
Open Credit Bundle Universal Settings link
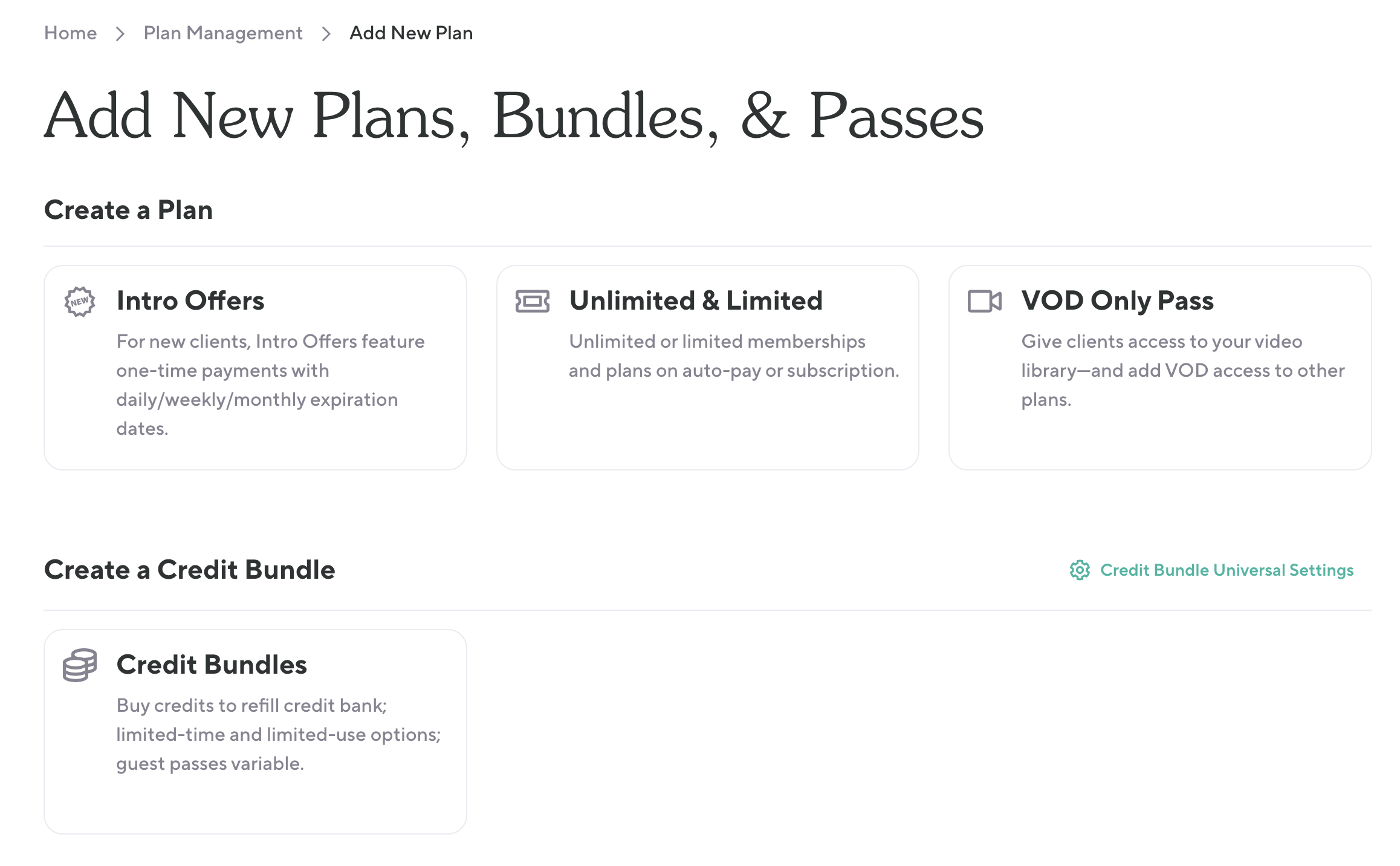click(1227, 570)
